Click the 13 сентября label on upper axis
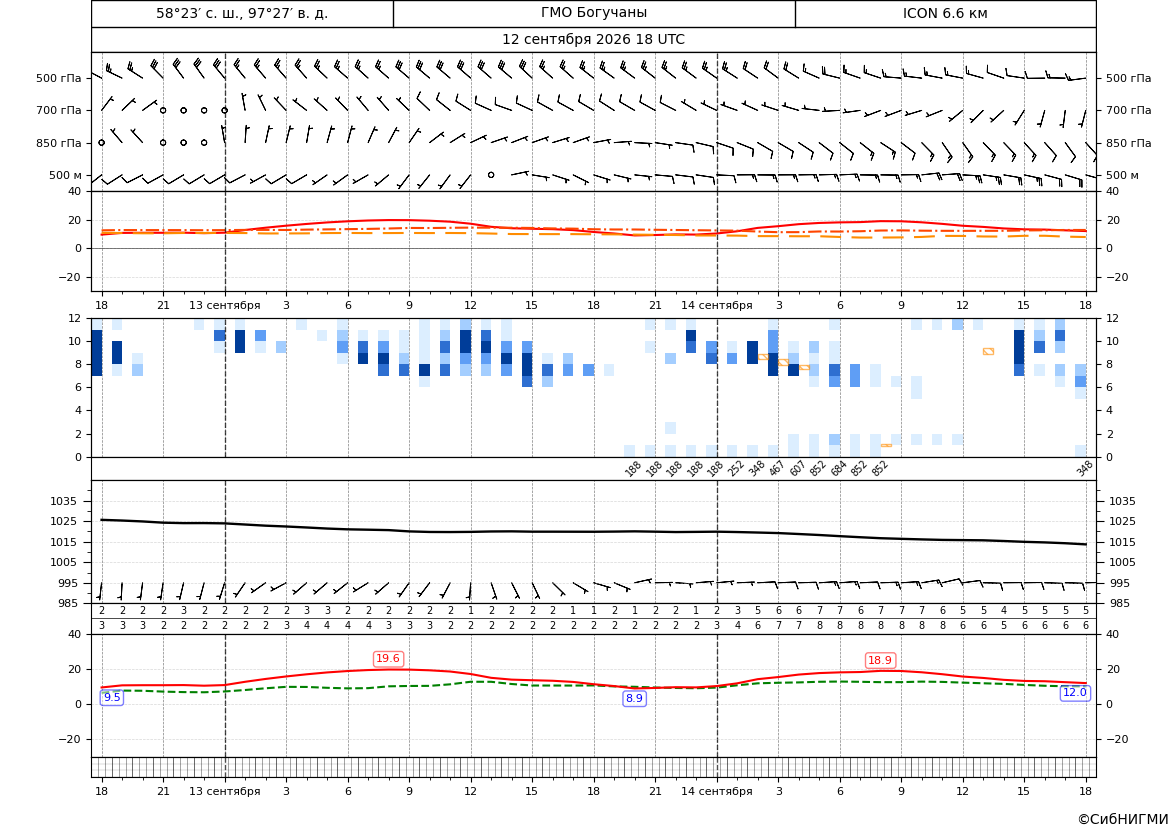Viewport: 1169px width, 827px height. pos(224,305)
